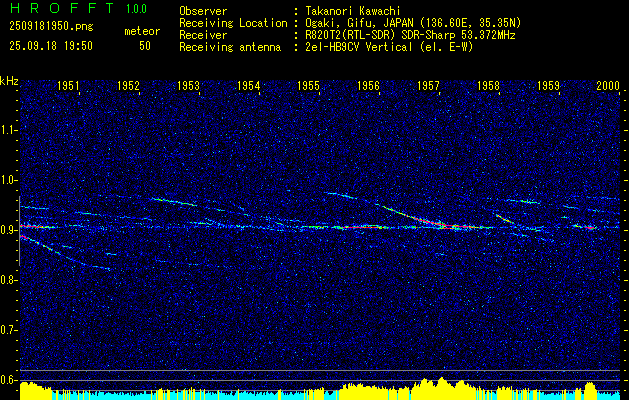Click the 1957 time axis marker
The image size is (629, 400).
click(x=428, y=85)
